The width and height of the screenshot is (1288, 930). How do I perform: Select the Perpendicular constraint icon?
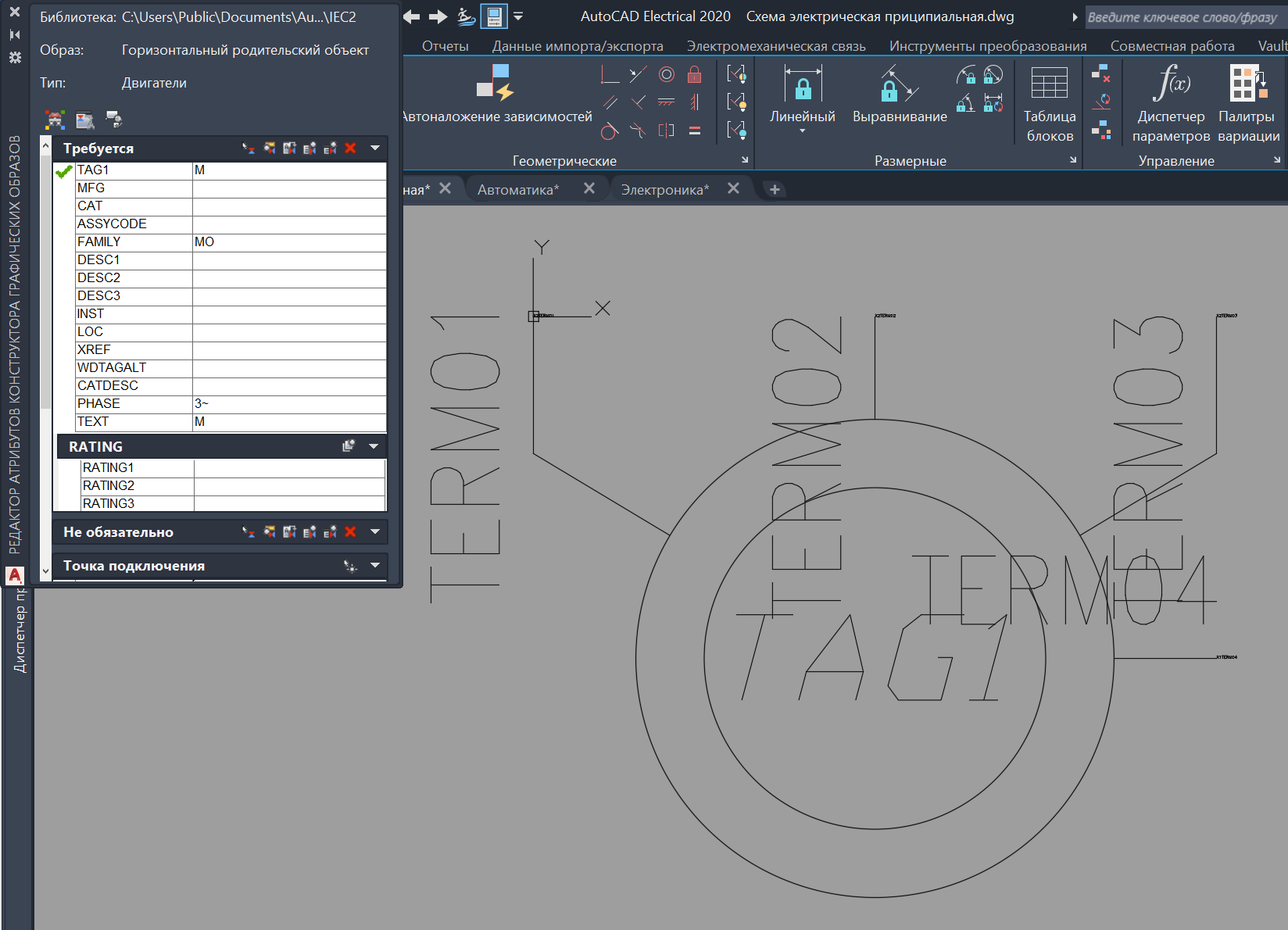639,102
